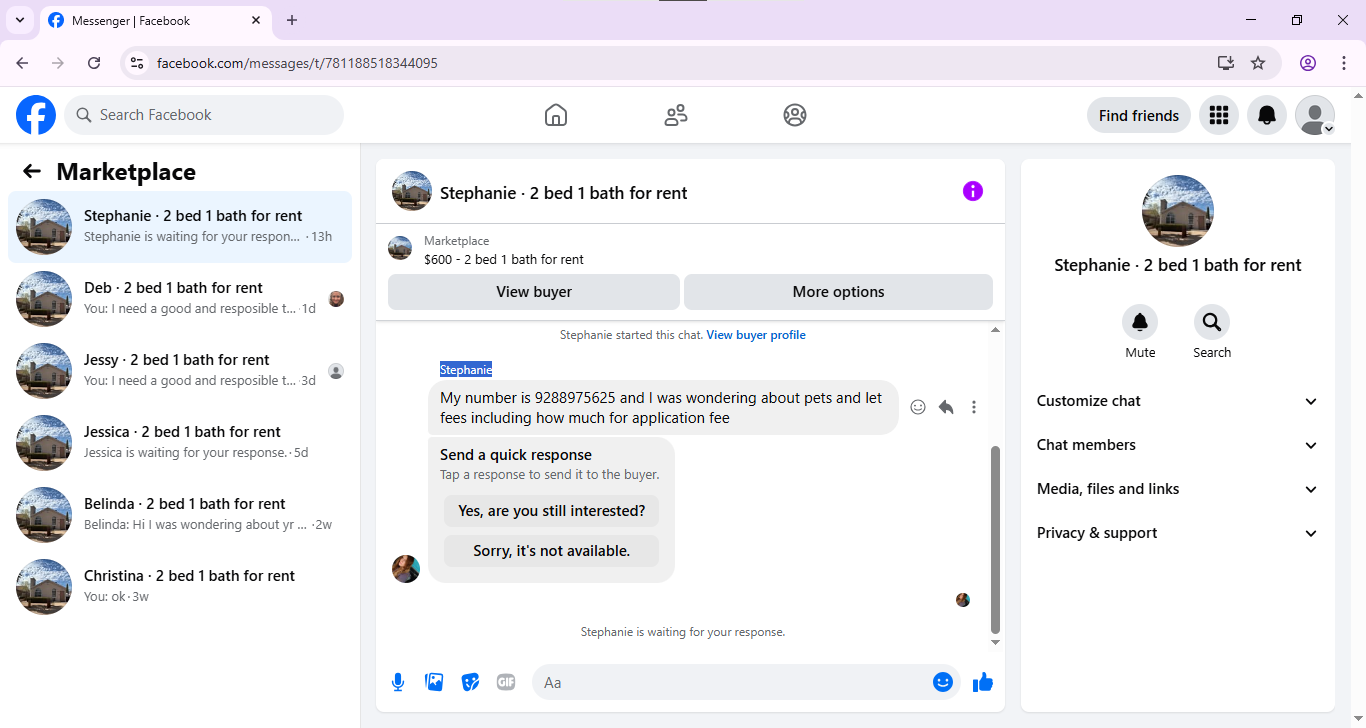The width and height of the screenshot is (1366, 728).
Task: Open the Jessica conversation in list
Action: pyautogui.click(x=180, y=443)
